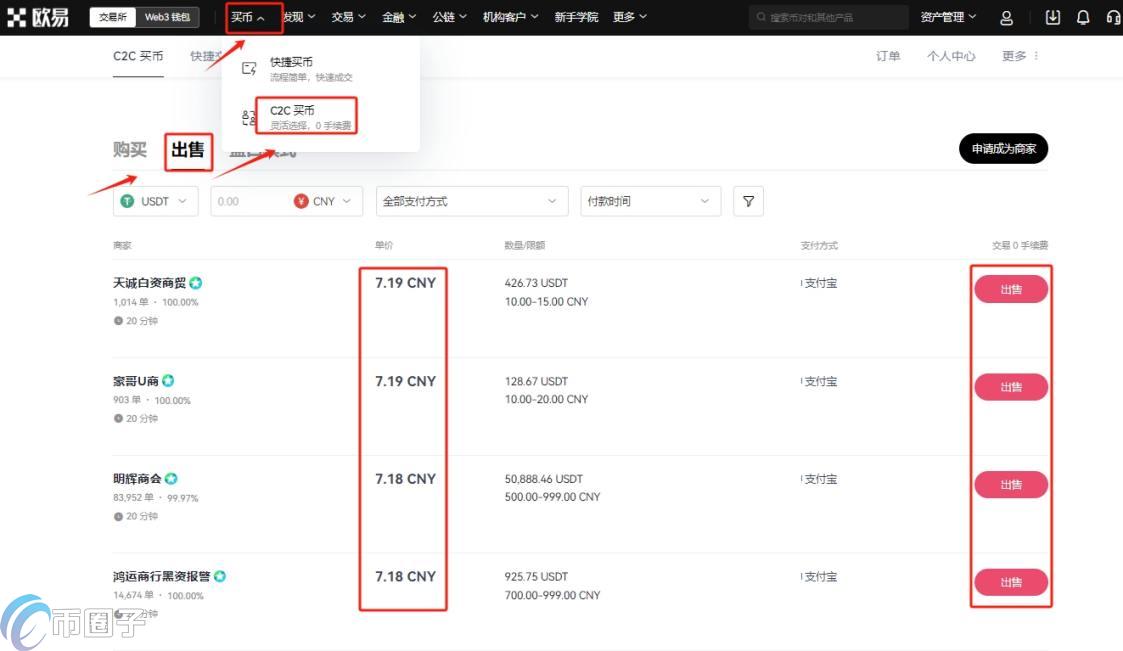Open the user profile icon

point(1006,17)
